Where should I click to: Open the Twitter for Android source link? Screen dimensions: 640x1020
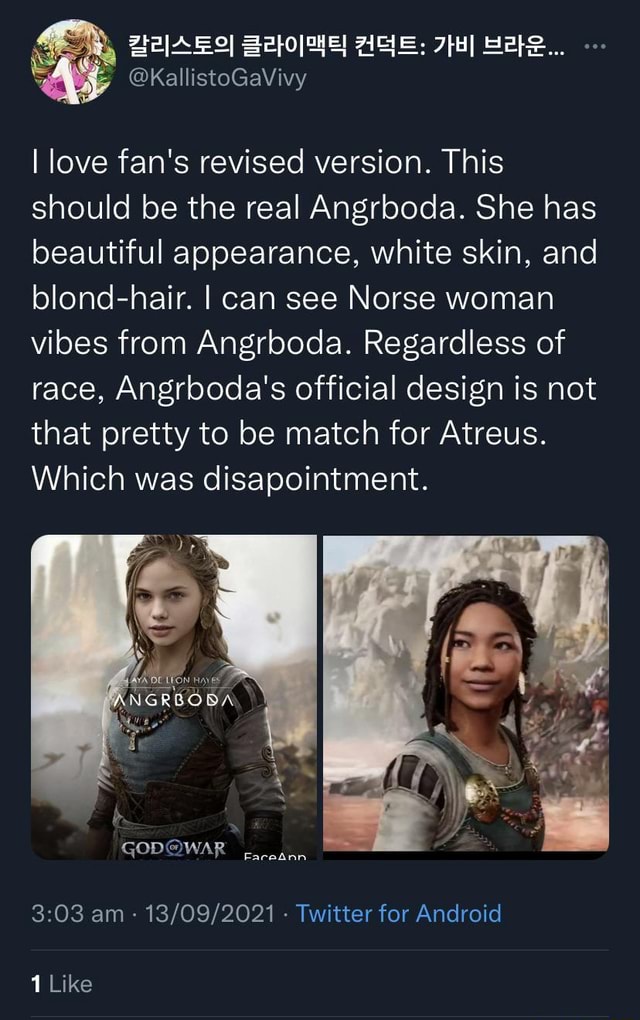(x=399, y=913)
